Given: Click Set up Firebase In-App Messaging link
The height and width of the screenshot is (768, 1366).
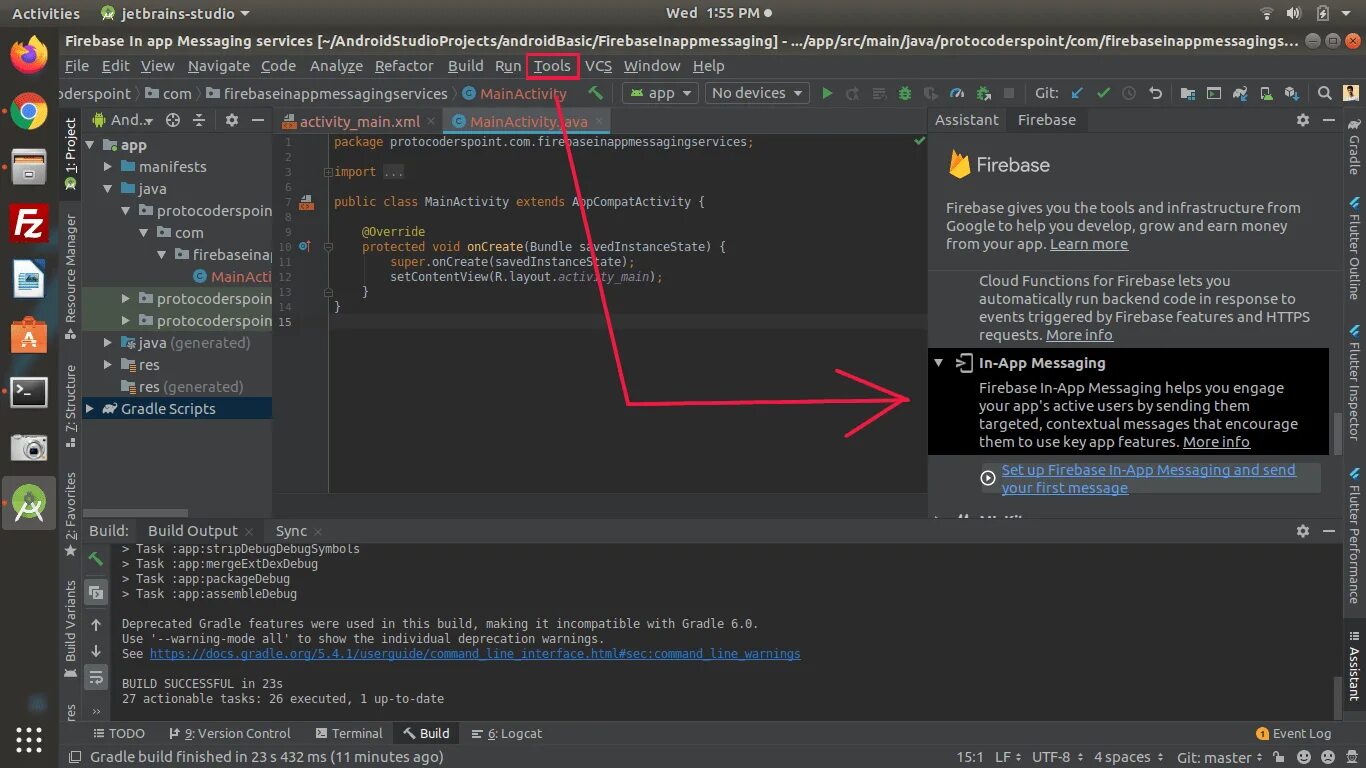Looking at the screenshot, I should click(x=1148, y=479).
